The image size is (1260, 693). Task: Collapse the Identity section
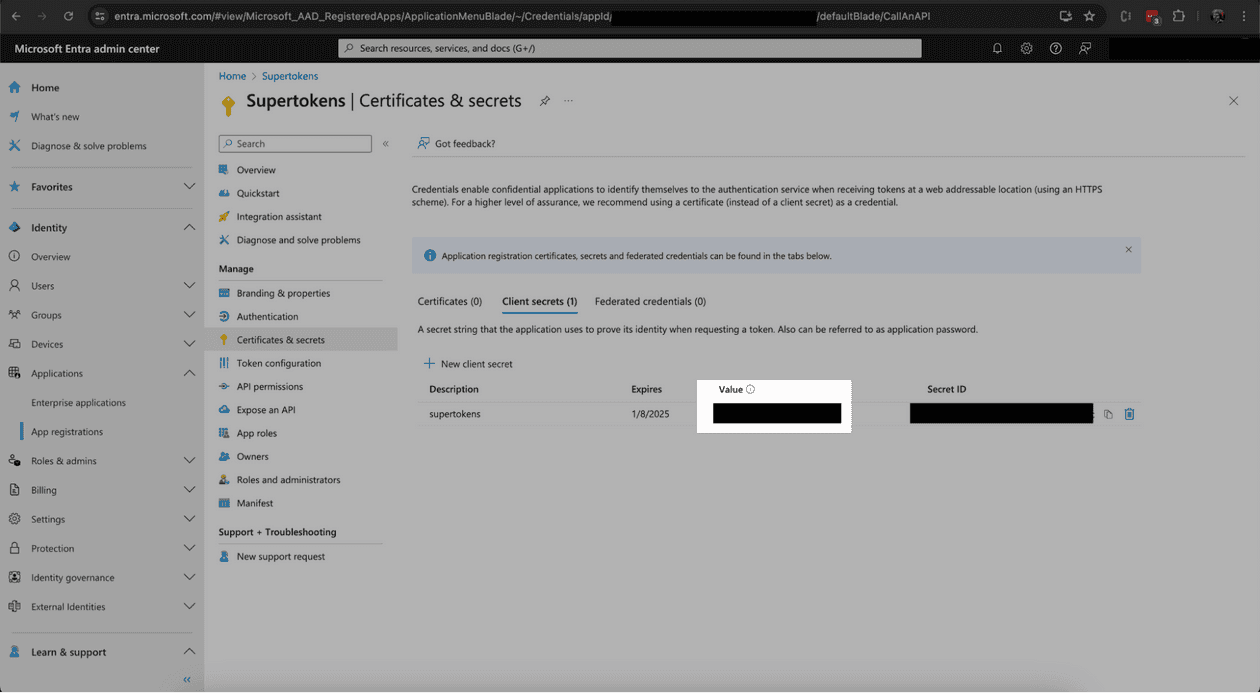pyautogui.click(x=189, y=227)
